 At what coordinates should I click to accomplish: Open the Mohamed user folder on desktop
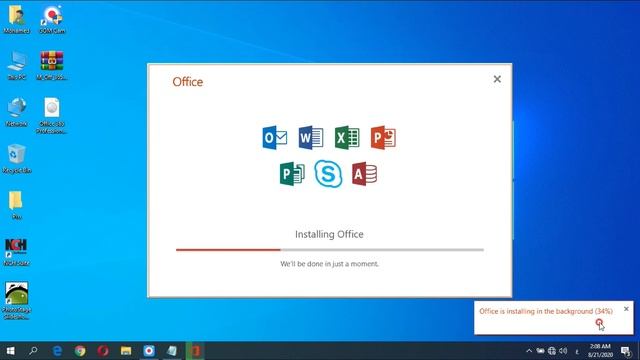click(x=16, y=19)
